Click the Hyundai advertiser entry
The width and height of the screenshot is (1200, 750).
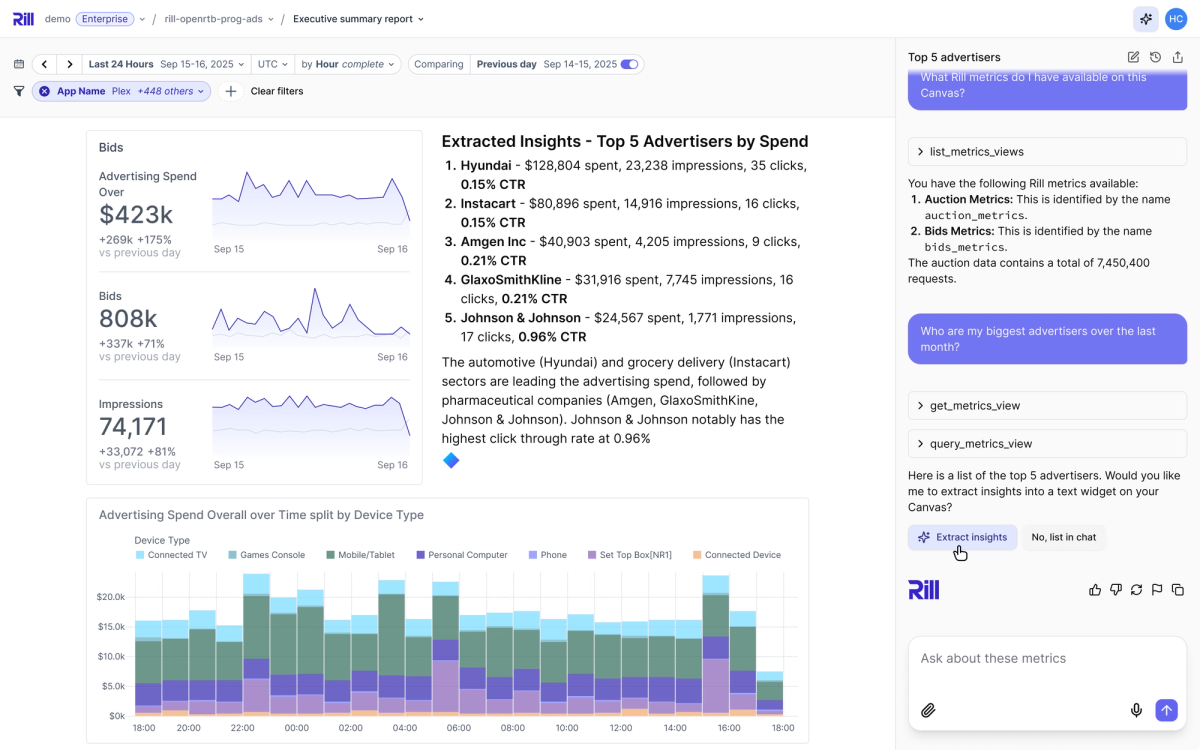[x=633, y=175]
